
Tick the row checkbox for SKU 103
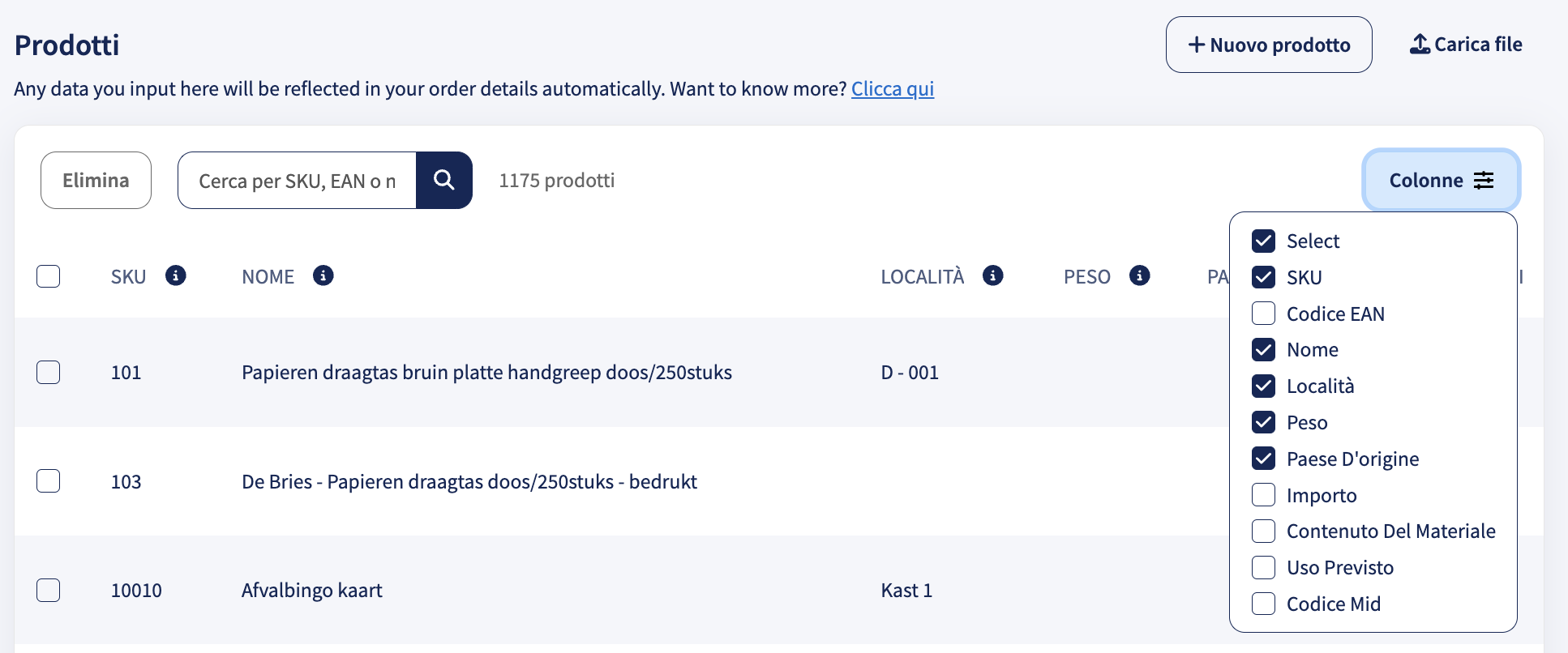coord(49,481)
